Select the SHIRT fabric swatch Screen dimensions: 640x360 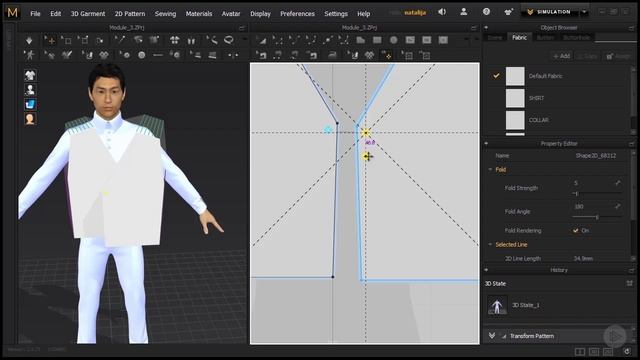pyautogui.click(x=515, y=98)
